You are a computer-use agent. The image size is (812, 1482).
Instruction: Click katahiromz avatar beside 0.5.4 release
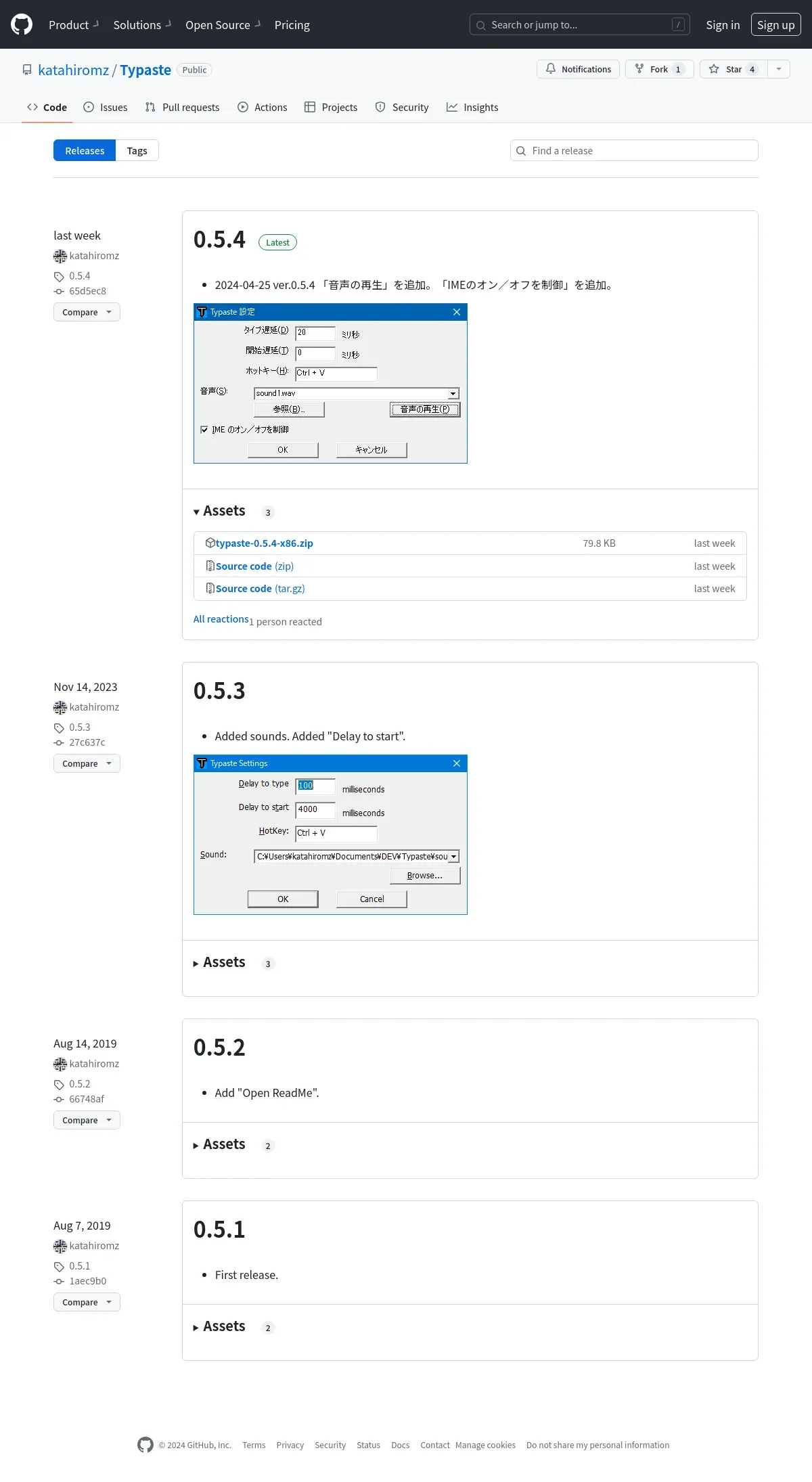(60, 256)
